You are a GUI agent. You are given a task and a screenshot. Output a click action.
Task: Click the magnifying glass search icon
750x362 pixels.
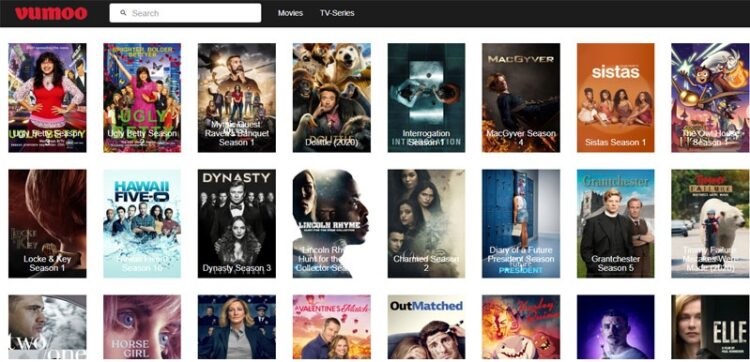pyautogui.click(x=123, y=13)
